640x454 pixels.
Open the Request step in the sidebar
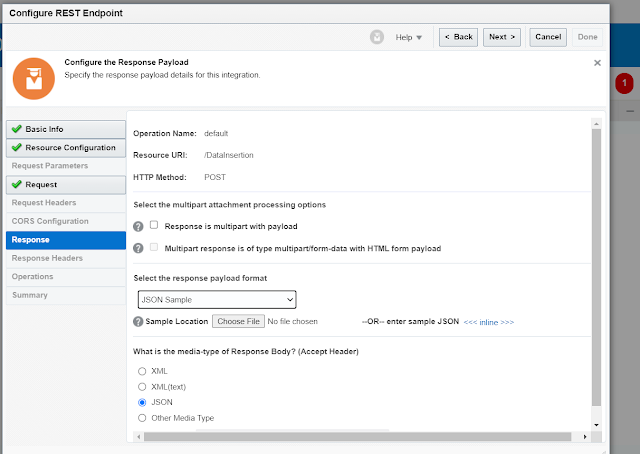click(x=41, y=184)
